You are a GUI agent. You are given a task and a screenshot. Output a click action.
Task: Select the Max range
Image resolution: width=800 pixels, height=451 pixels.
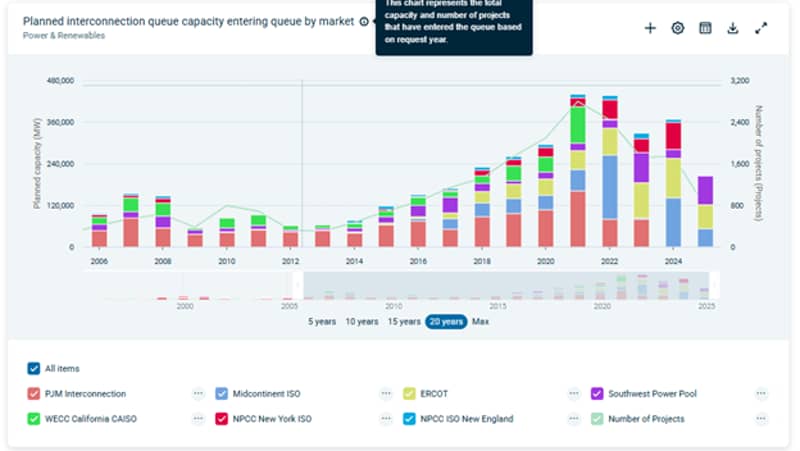pyautogui.click(x=480, y=321)
